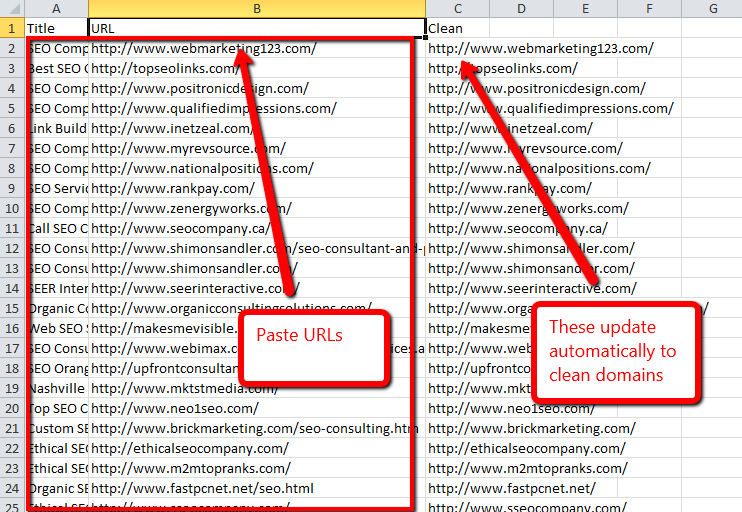The width and height of the screenshot is (742, 512).
Task: Click cell B4 positronicdesign.com URL
Action: point(257,88)
